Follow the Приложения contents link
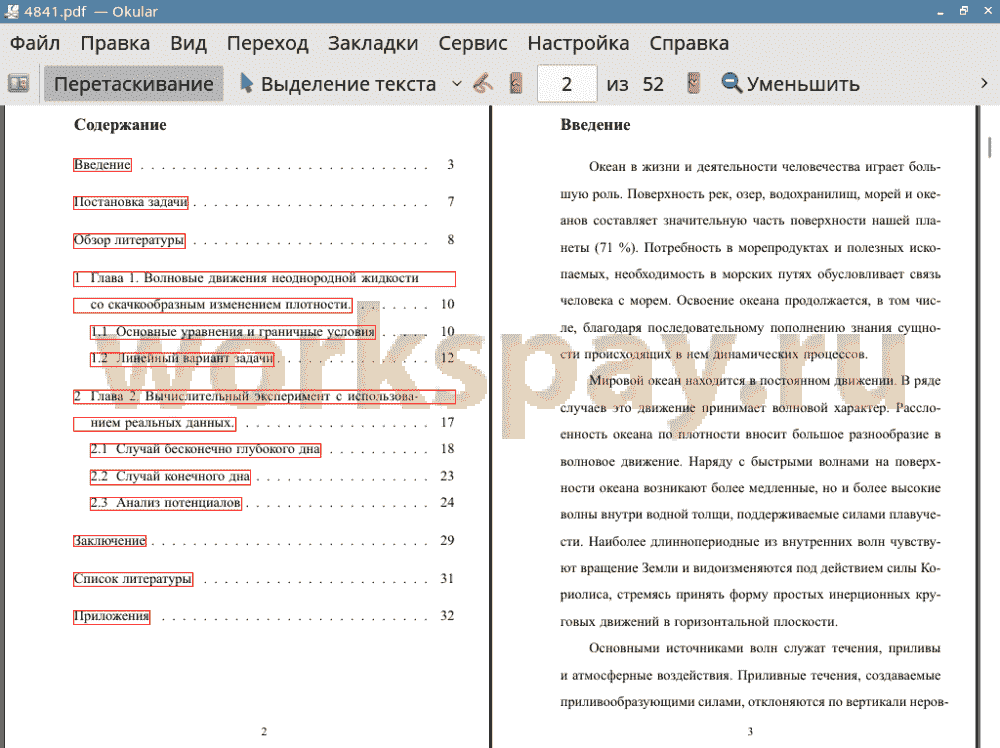This screenshot has height=748, width=1000. (112, 617)
